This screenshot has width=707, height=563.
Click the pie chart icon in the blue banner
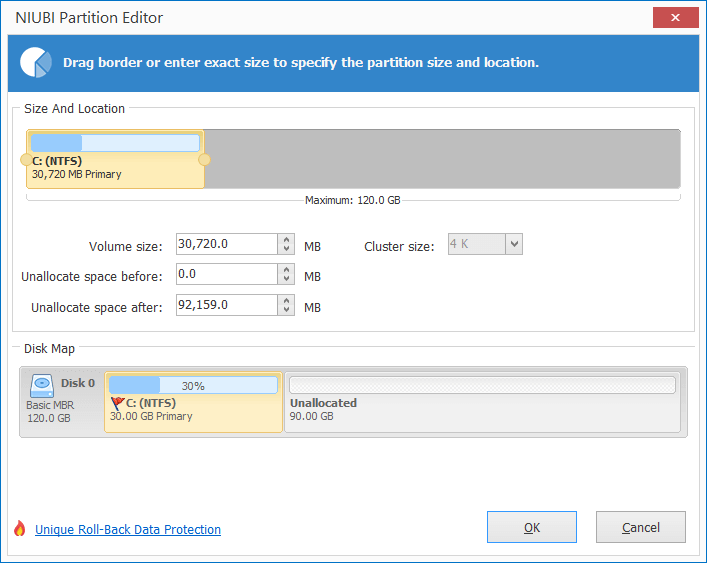click(36, 63)
